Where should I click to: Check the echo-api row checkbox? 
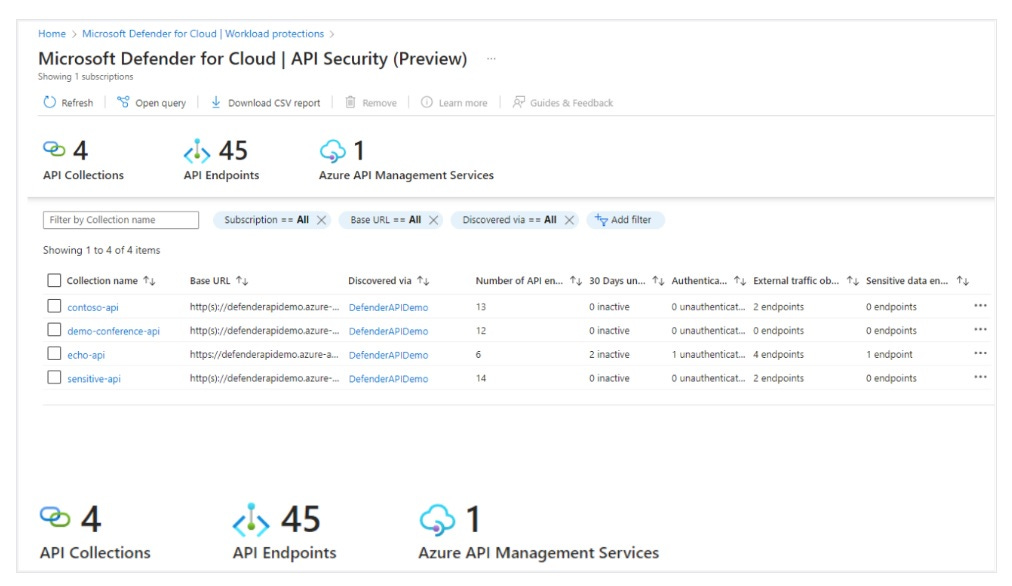pos(54,354)
